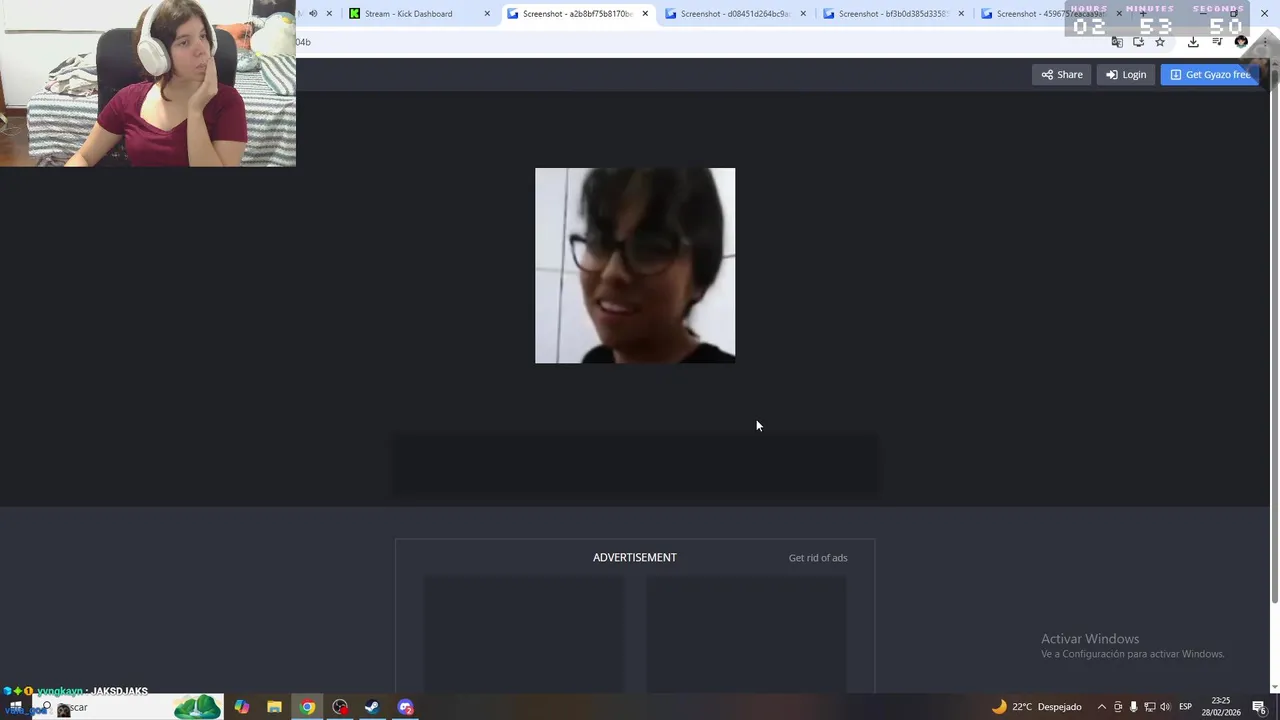Screen dimensions: 1280x720
Task: Open the clock showing 23:25 28/02/2026
Action: pyautogui.click(x=1221, y=707)
